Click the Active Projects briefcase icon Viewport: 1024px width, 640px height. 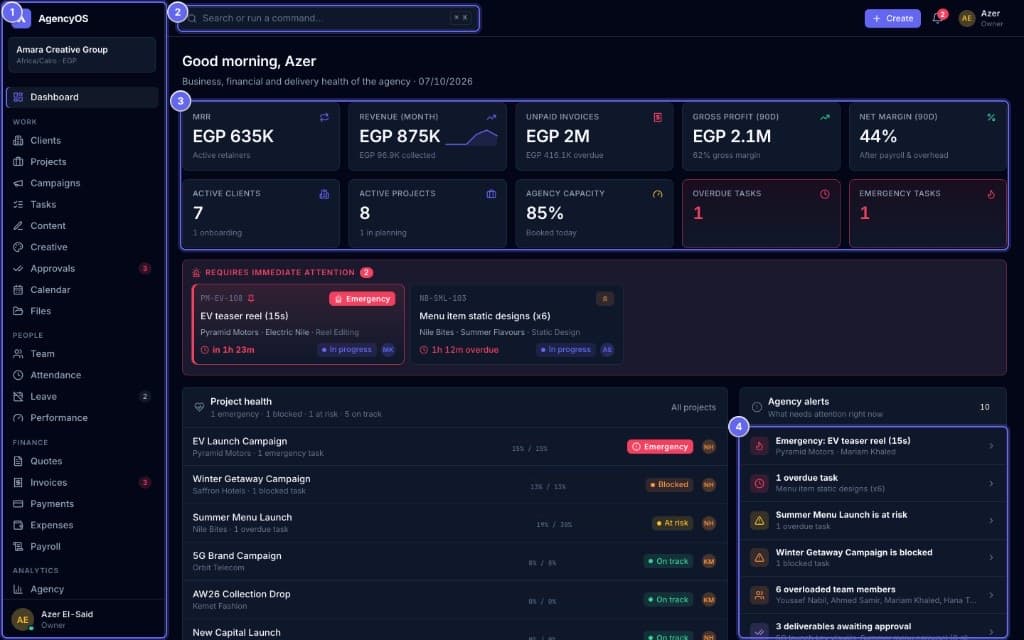pyautogui.click(x=491, y=194)
